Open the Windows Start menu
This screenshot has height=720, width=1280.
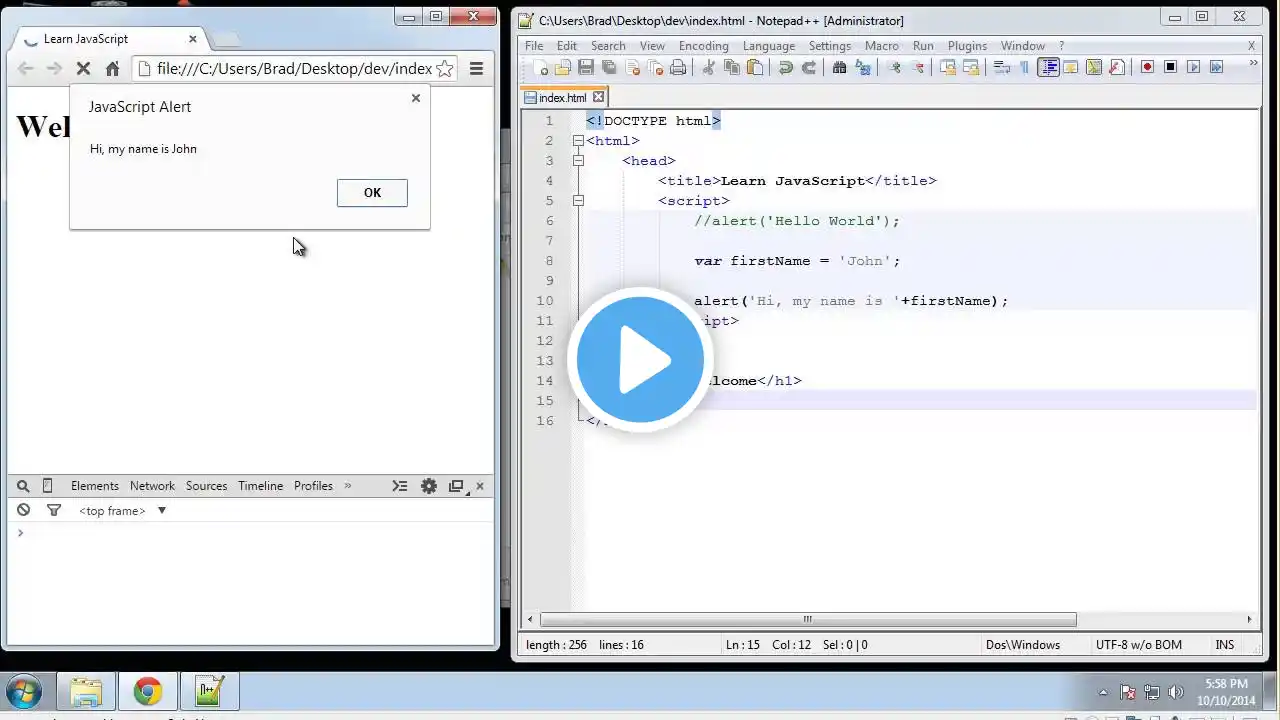click(x=24, y=692)
